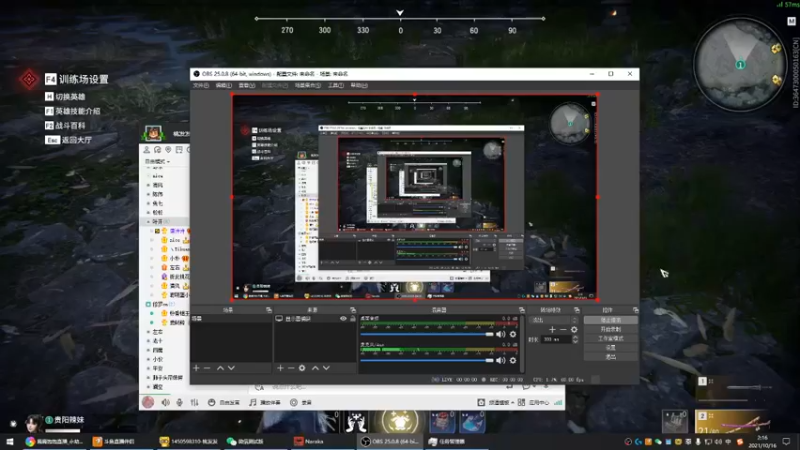Remove the transition with the minus icon
This screenshot has width=800, height=450.
(x=563, y=330)
